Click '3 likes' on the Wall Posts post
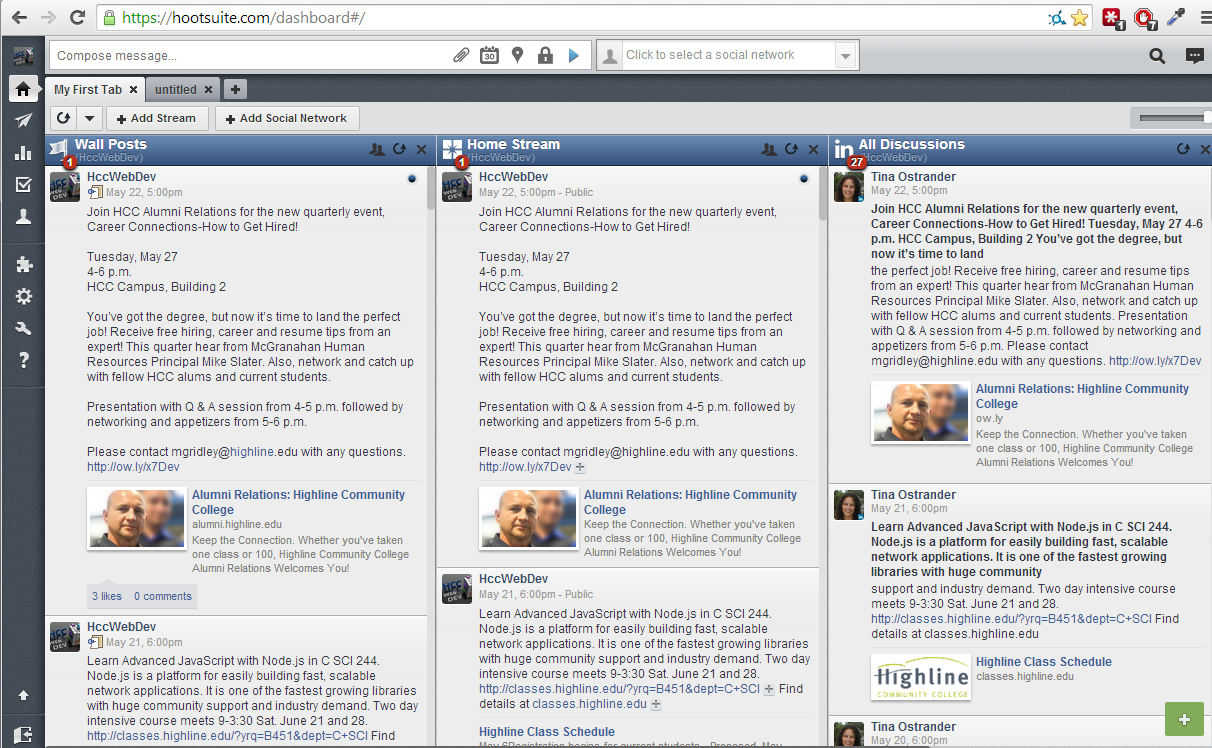This screenshot has height=748, width=1212. tap(107, 596)
